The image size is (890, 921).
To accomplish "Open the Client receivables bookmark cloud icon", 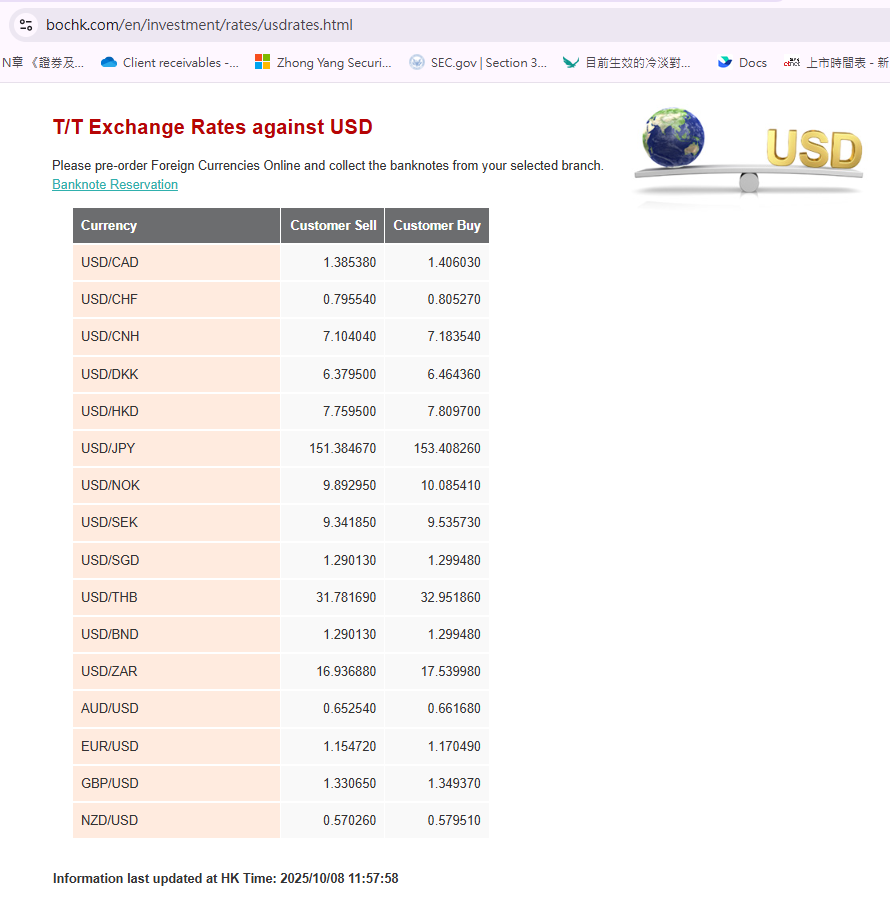I will click(109, 62).
